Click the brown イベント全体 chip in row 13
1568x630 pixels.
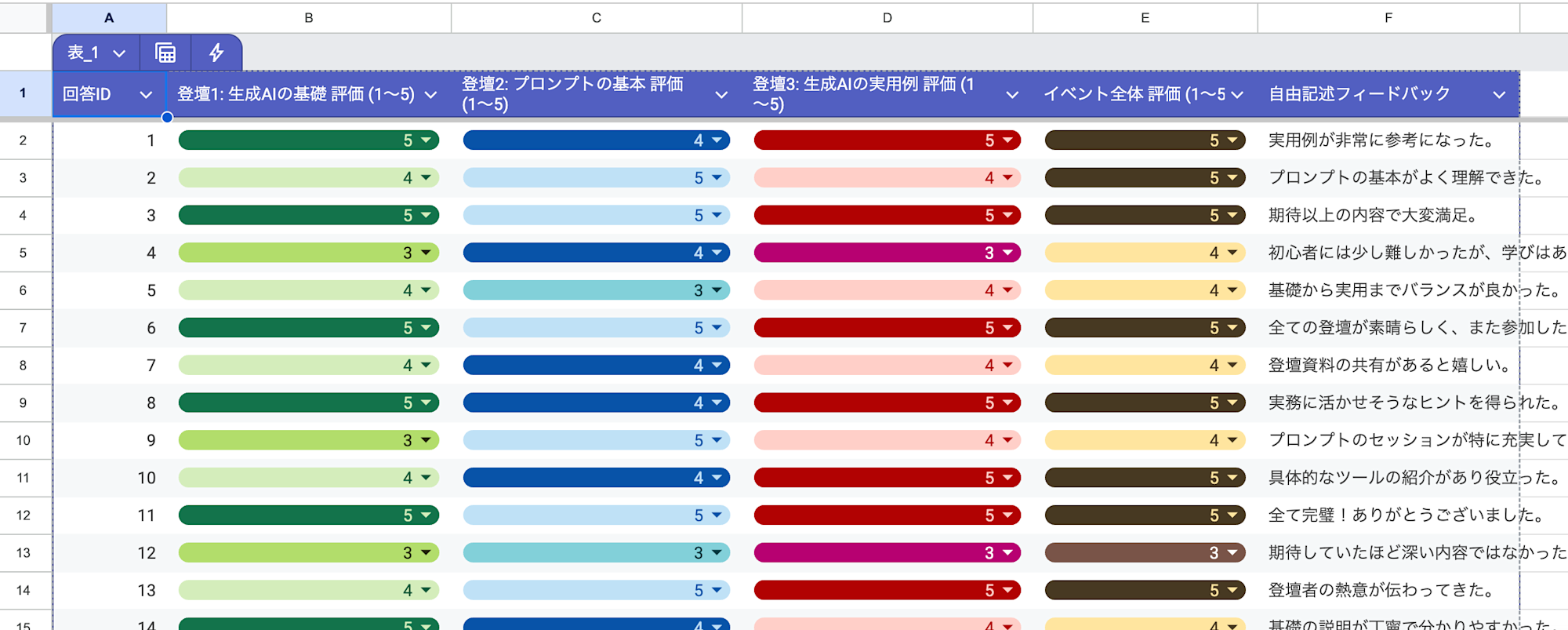(x=1145, y=553)
